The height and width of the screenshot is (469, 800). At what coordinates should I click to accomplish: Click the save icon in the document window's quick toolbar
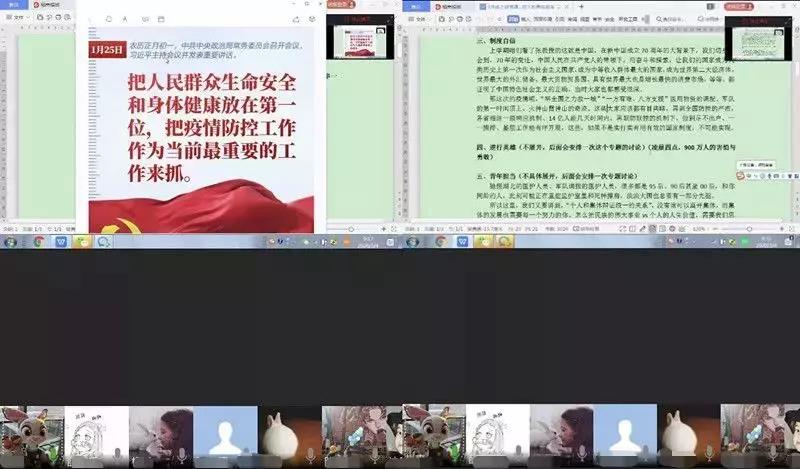click(x=442, y=19)
